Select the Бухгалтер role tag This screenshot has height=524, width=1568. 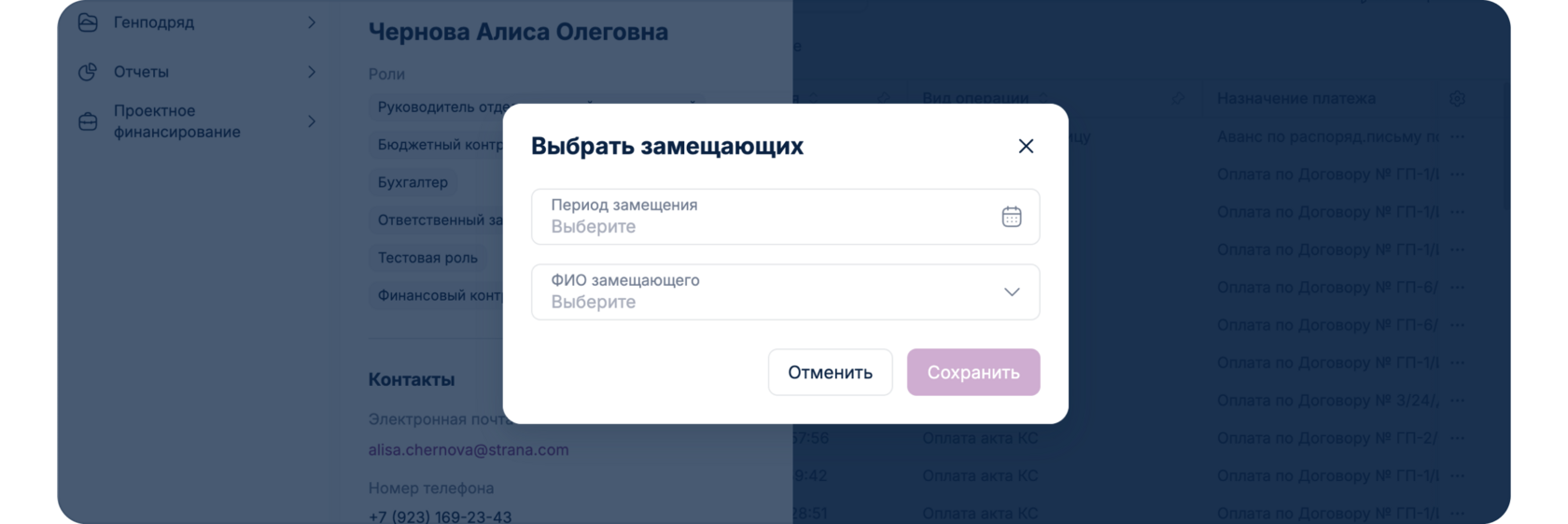(x=413, y=182)
